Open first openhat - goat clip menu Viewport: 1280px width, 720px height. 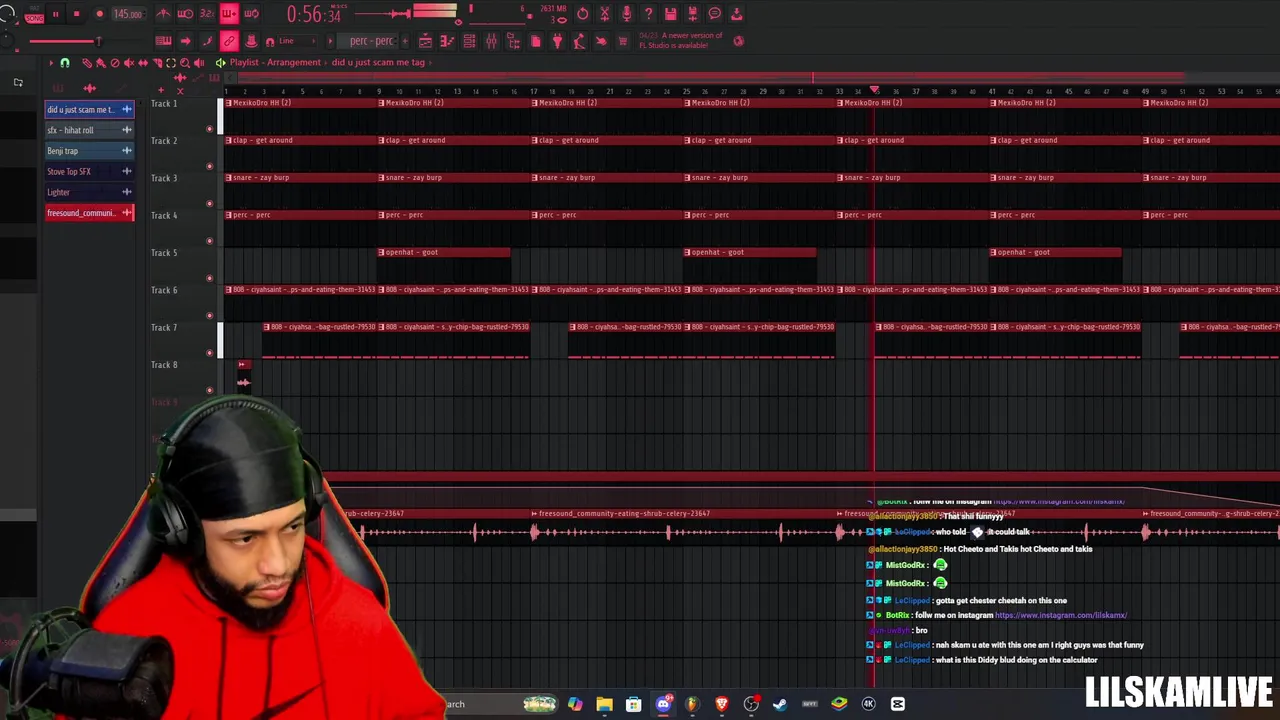click(x=382, y=252)
